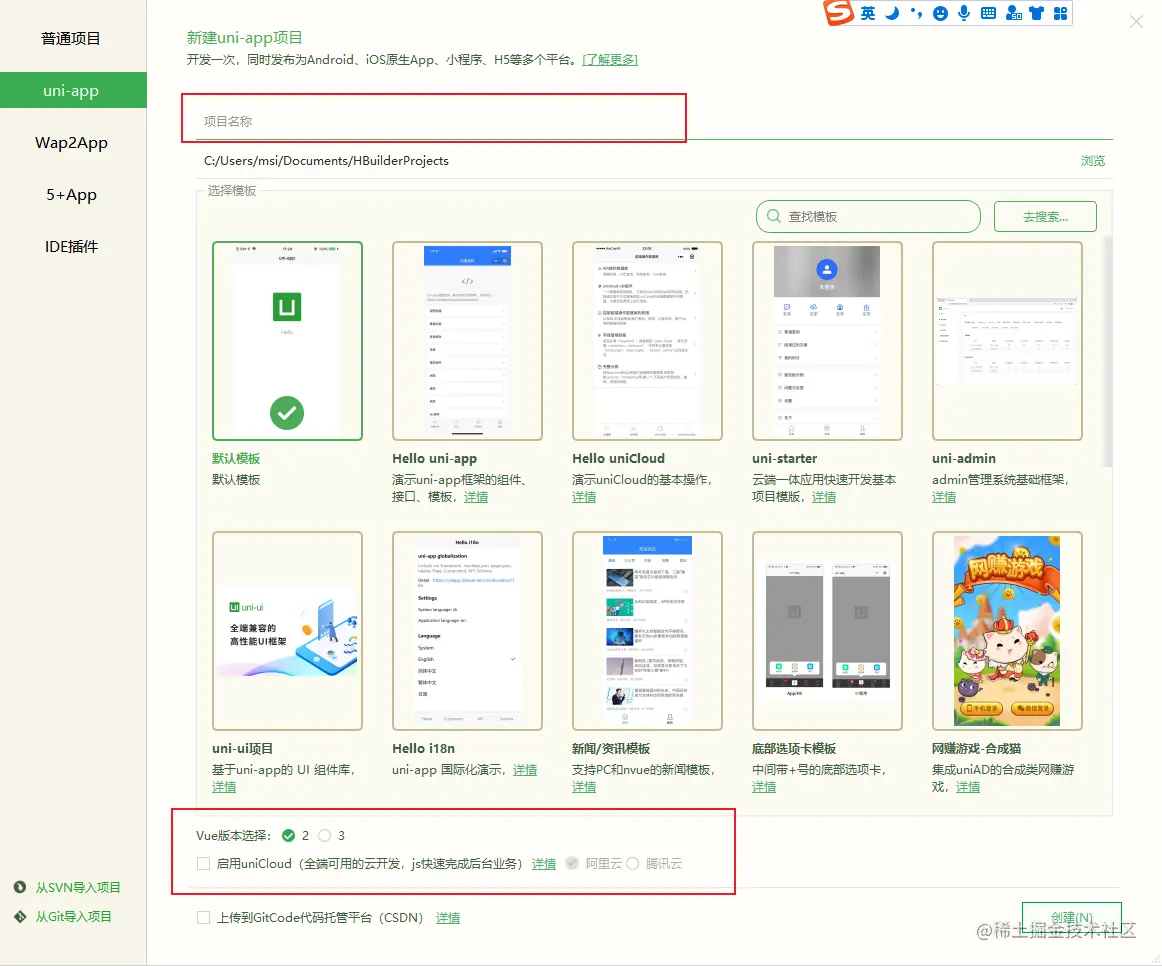Viewport: 1162px width, 966px height.
Task: Select the Hello i18n template thumbnail
Action: click(468, 631)
